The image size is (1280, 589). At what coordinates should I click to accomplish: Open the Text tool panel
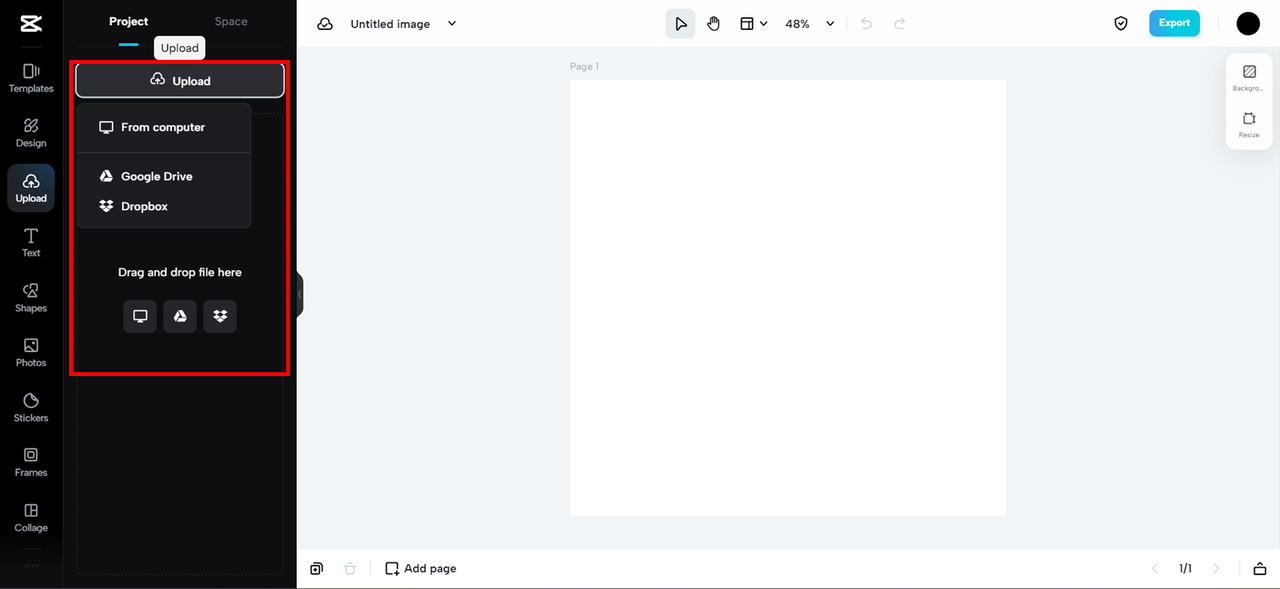coord(31,243)
